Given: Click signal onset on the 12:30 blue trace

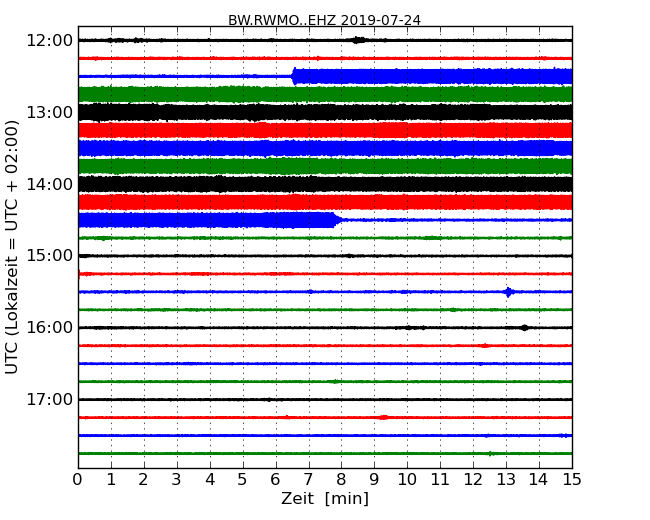Looking at the screenshot, I should [294, 76].
